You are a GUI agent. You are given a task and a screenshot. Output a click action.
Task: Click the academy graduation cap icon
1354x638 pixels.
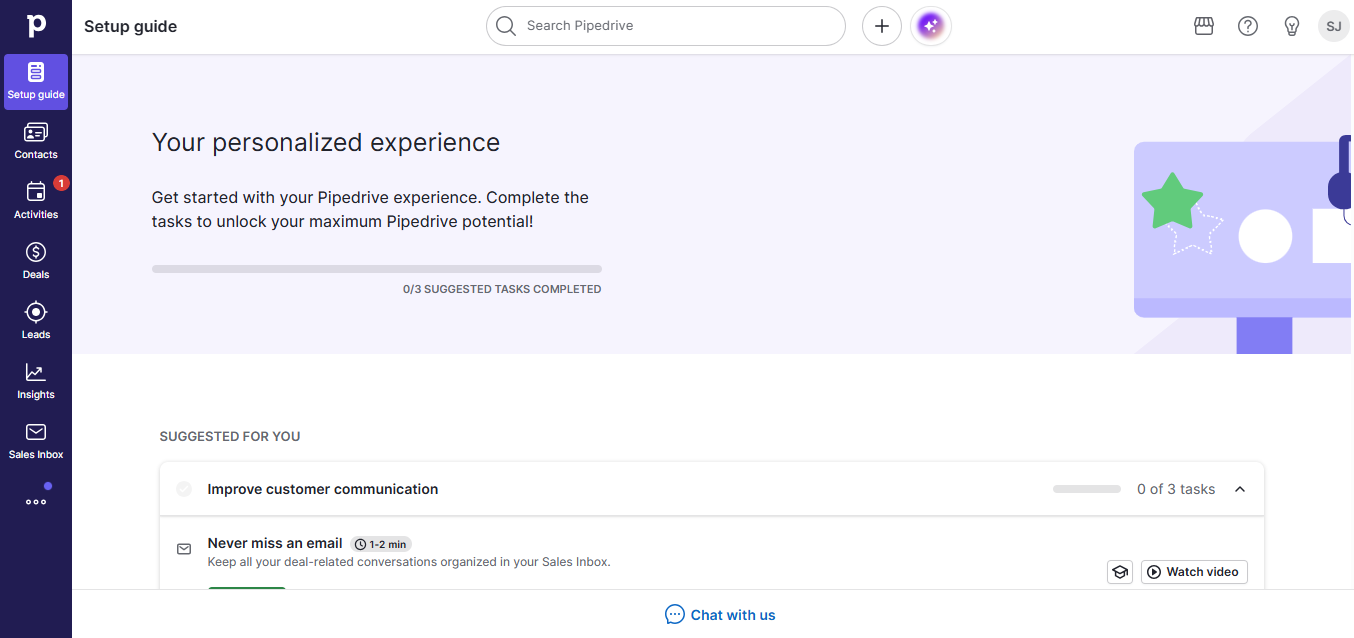pyautogui.click(x=1120, y=572)
